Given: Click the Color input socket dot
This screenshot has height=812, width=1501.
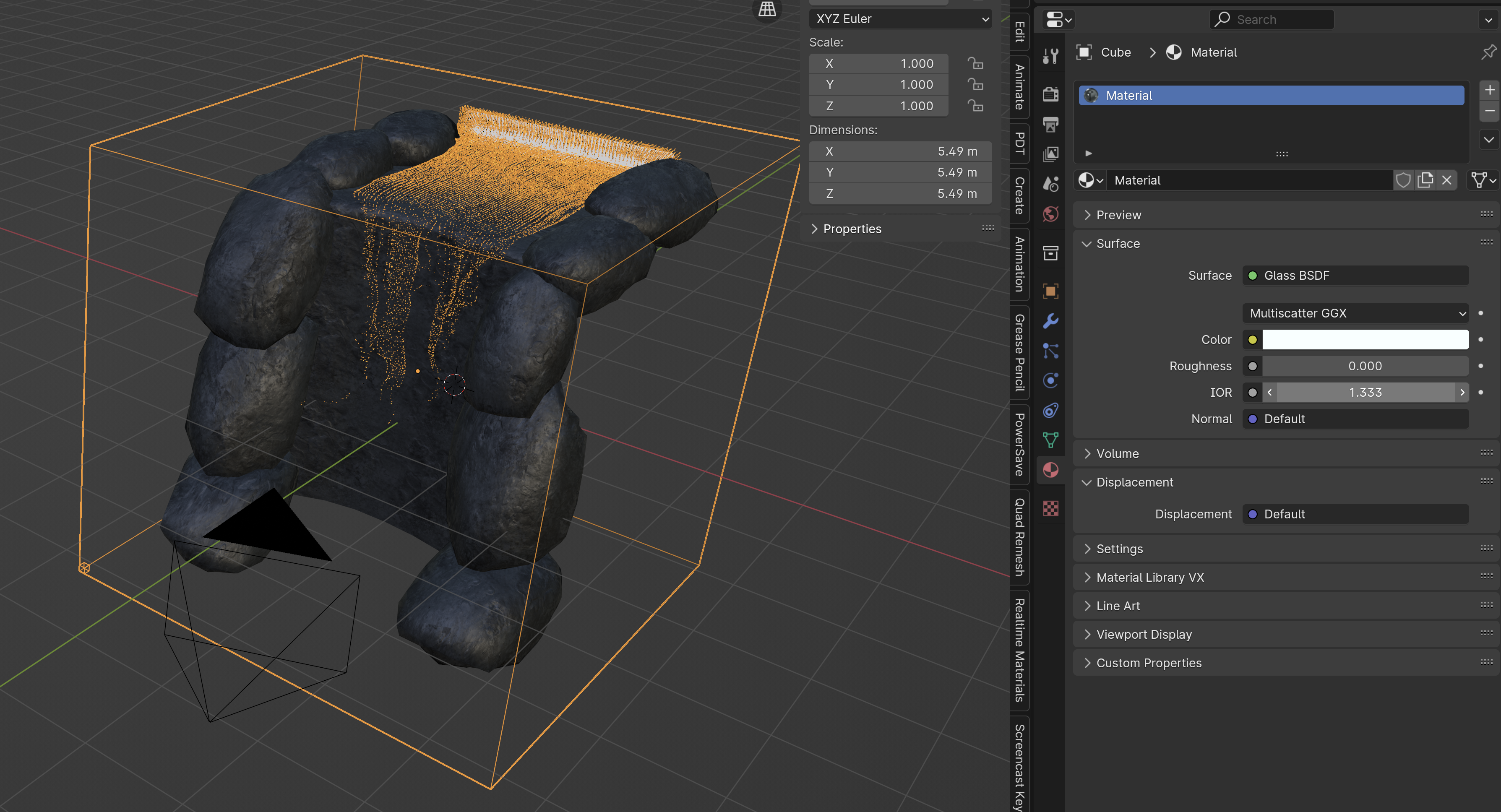Looking at the screenshot, I should (x=1252, y=340).
